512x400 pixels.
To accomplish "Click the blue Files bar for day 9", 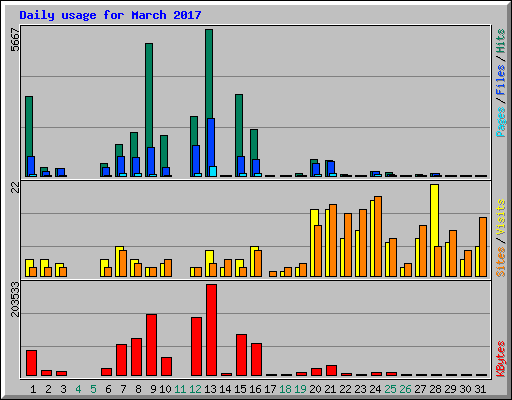I will pos(151,161).
